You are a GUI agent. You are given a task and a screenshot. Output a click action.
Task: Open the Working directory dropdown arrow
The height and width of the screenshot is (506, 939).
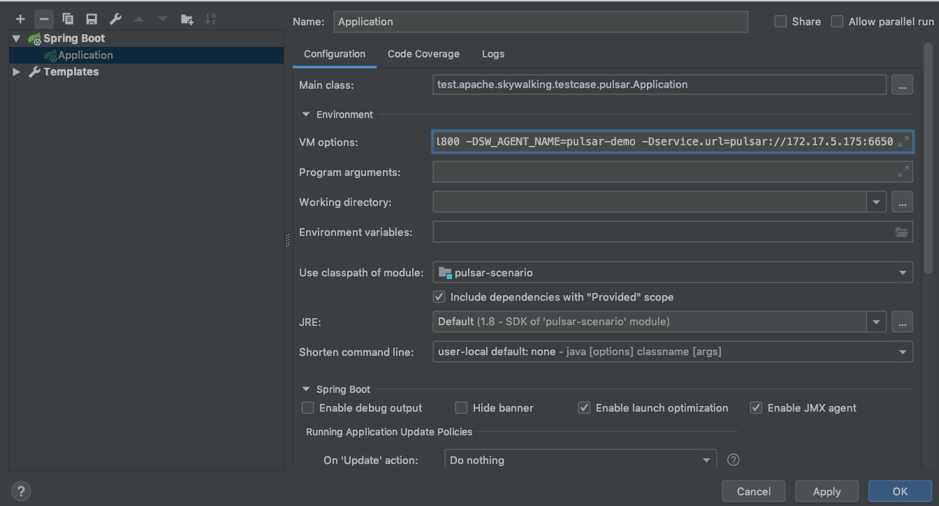tap(876, 202)
